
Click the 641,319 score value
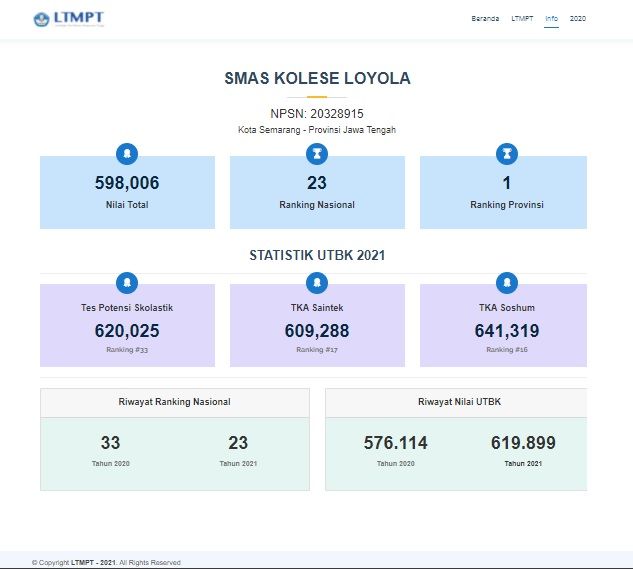click(507, 331)
